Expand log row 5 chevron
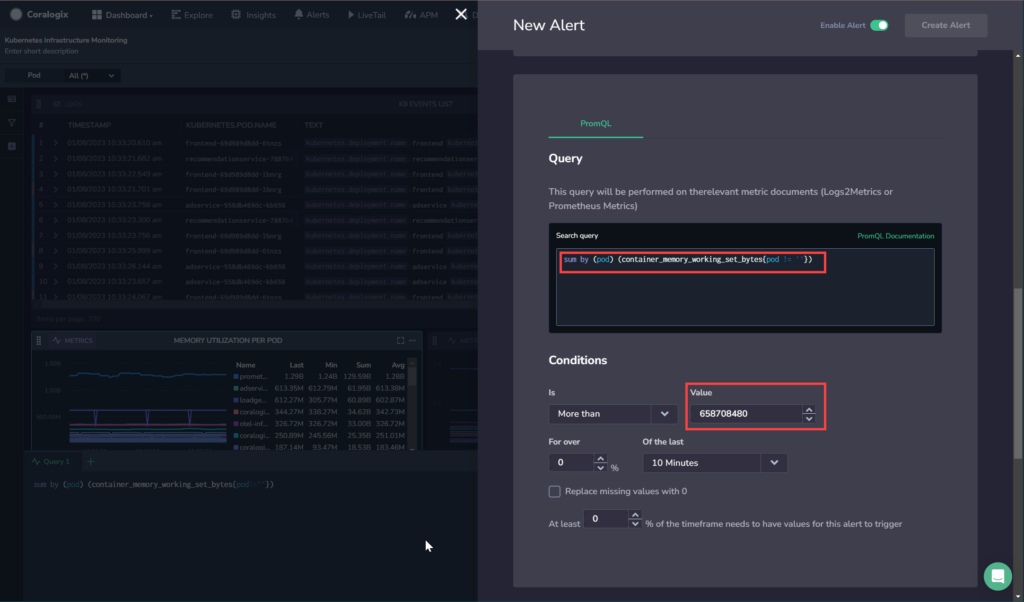 click(x=56, y=205)
